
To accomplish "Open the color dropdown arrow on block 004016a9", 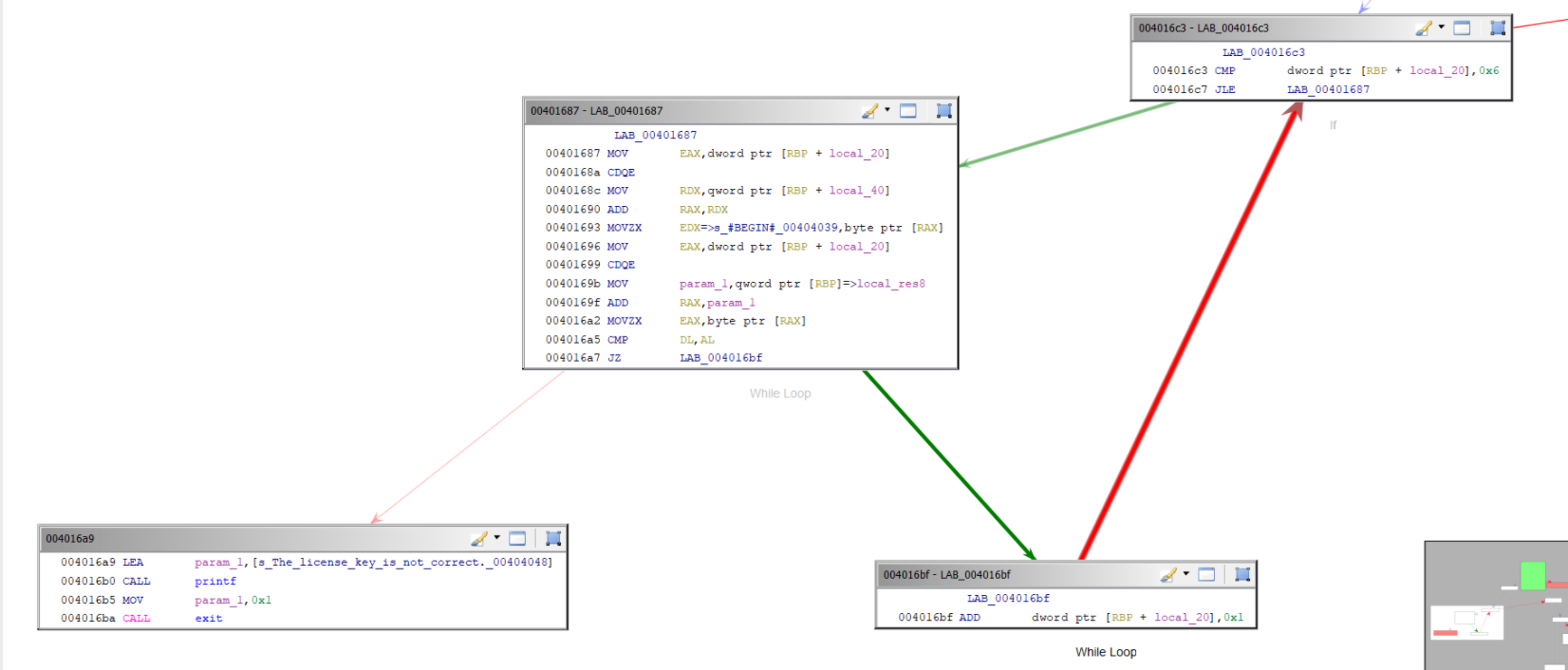I will coord(496,538).
